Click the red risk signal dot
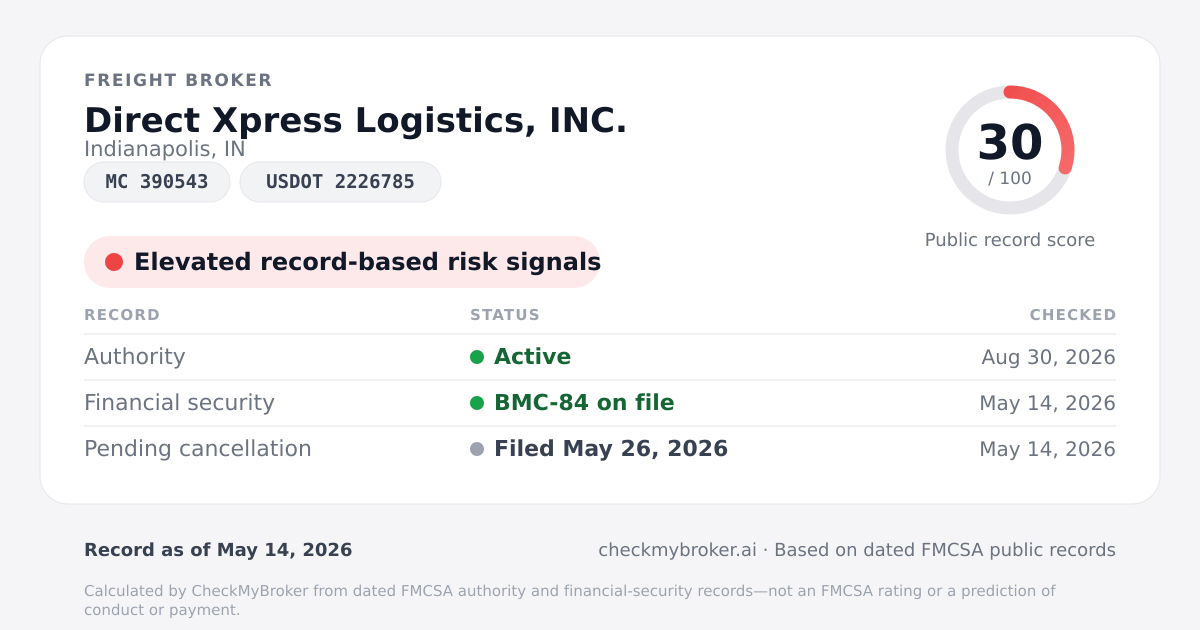The height and width of the screenshot is (630, 1200). [x=114, y=262]
